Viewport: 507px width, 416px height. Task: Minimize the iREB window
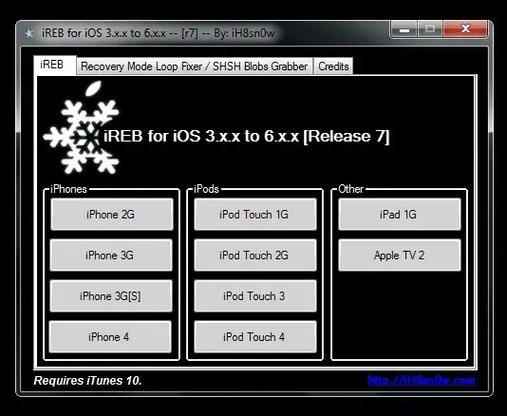click(404, 30)
